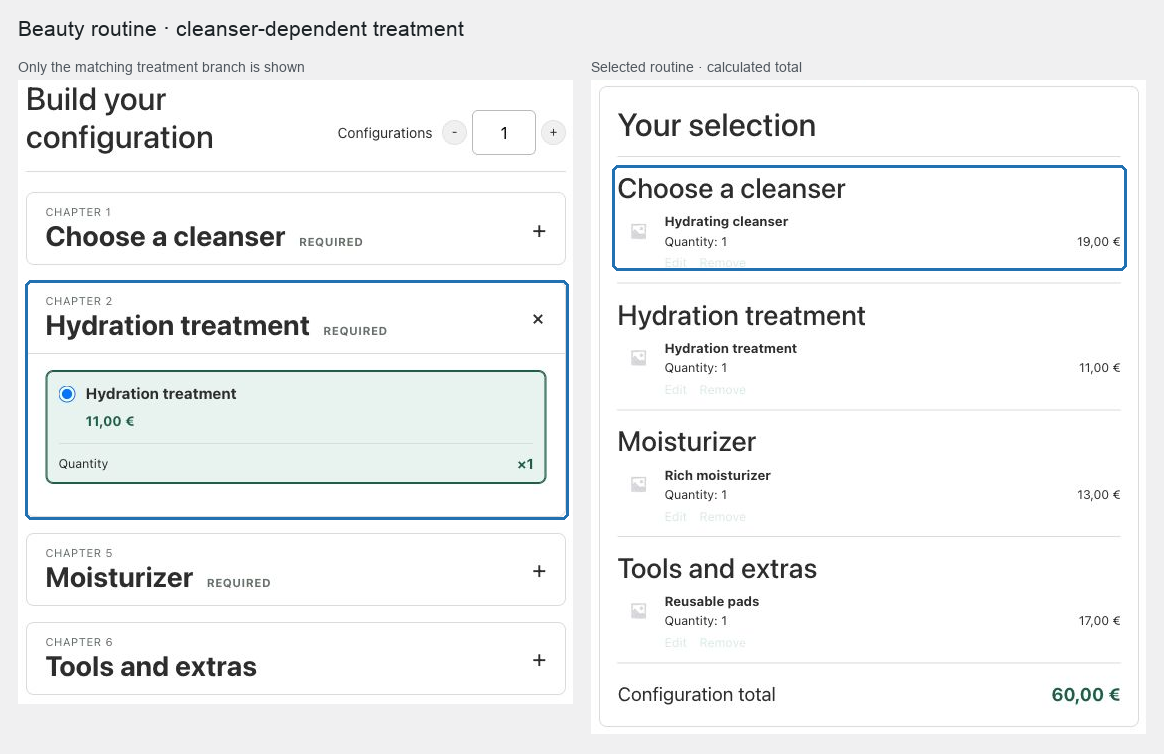Edit the Hydration treatment selection item

point(676,390)
